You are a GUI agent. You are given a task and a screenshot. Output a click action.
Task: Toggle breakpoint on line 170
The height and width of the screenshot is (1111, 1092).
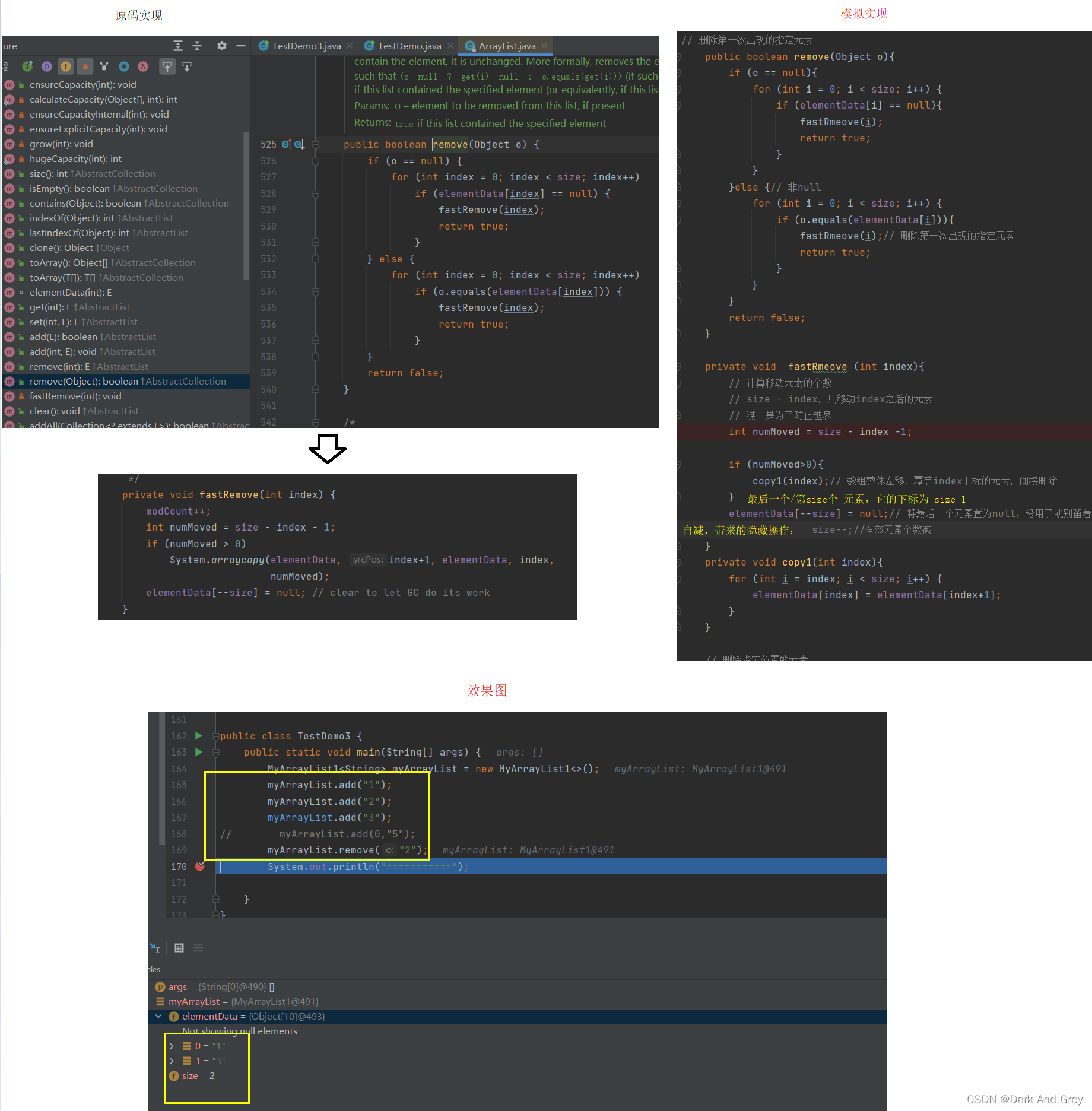(x=200, y=866)
